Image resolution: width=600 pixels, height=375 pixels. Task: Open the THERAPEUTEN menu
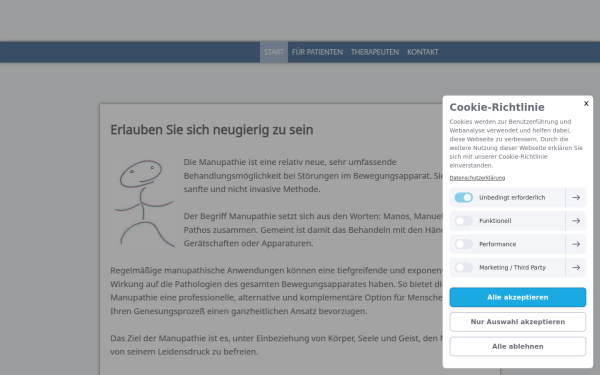[x=375, y=52]
